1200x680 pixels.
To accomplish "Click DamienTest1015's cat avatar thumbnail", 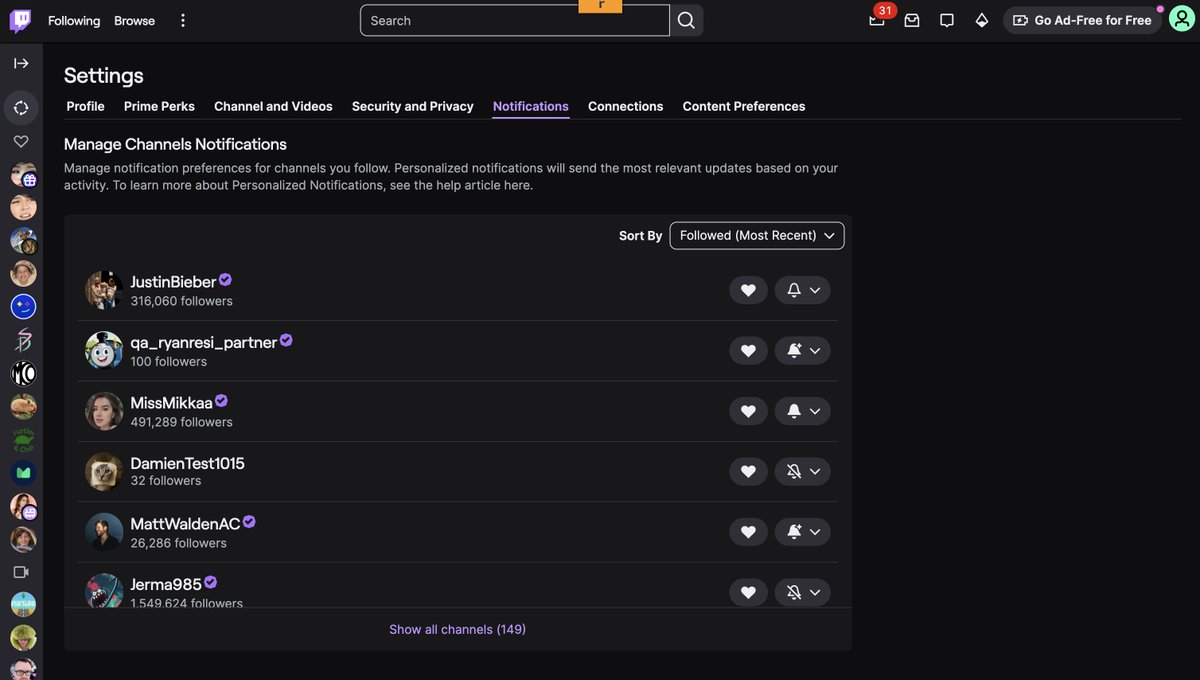I will (104, 471).
